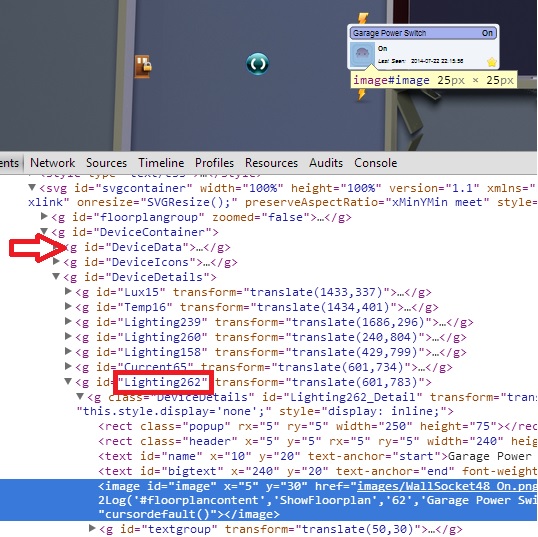Open the Timeline tab
This screenshot has width=538, height=537.
pos(161,163)
